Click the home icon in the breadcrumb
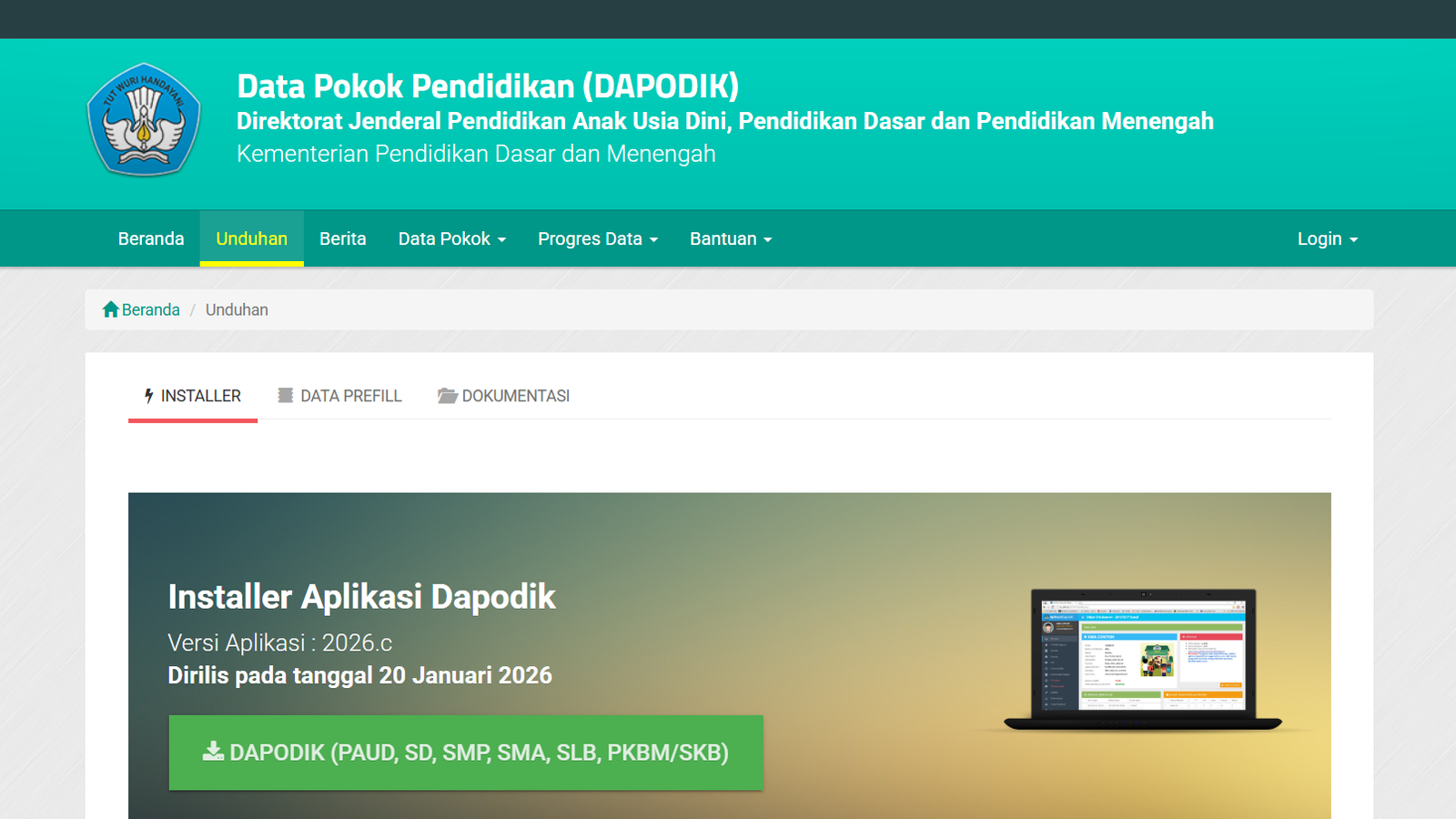 pos(109,309)
